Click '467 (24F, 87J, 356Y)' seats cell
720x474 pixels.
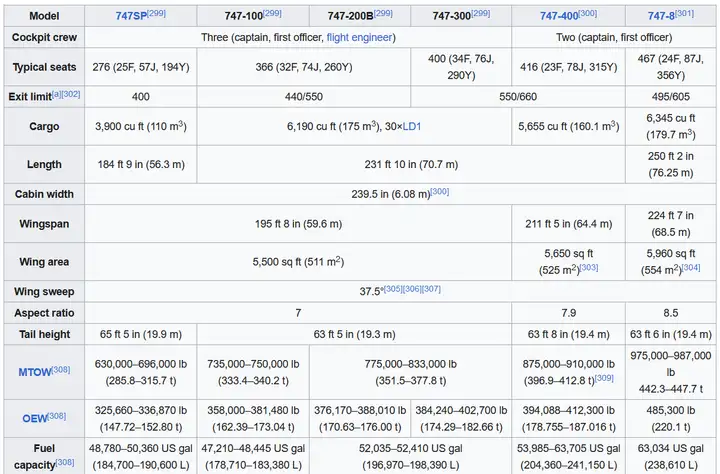[x=671, y=67]
